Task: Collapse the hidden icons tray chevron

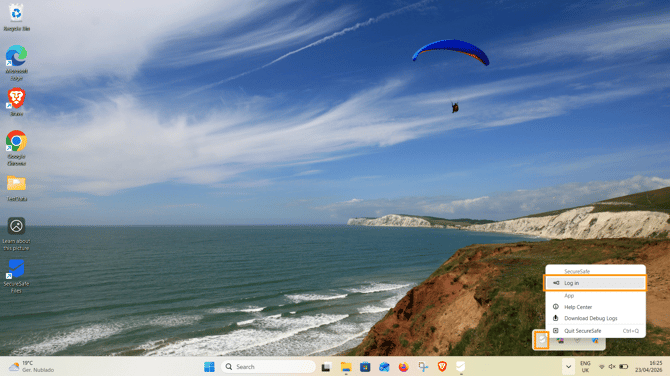Action: tap(568, 367)
